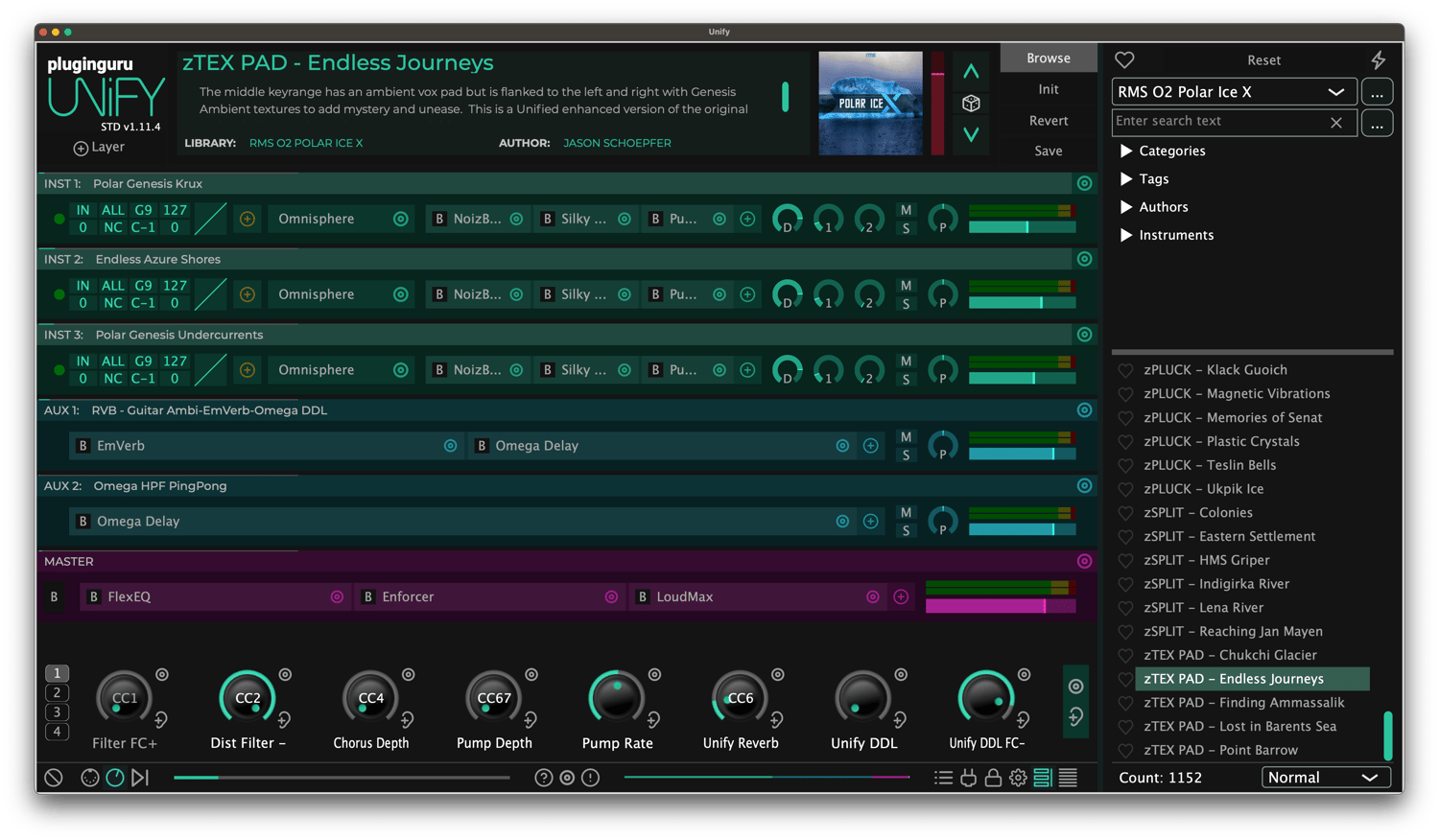Click the Init menu option

pyautogui.click(x=1049, y=89)
